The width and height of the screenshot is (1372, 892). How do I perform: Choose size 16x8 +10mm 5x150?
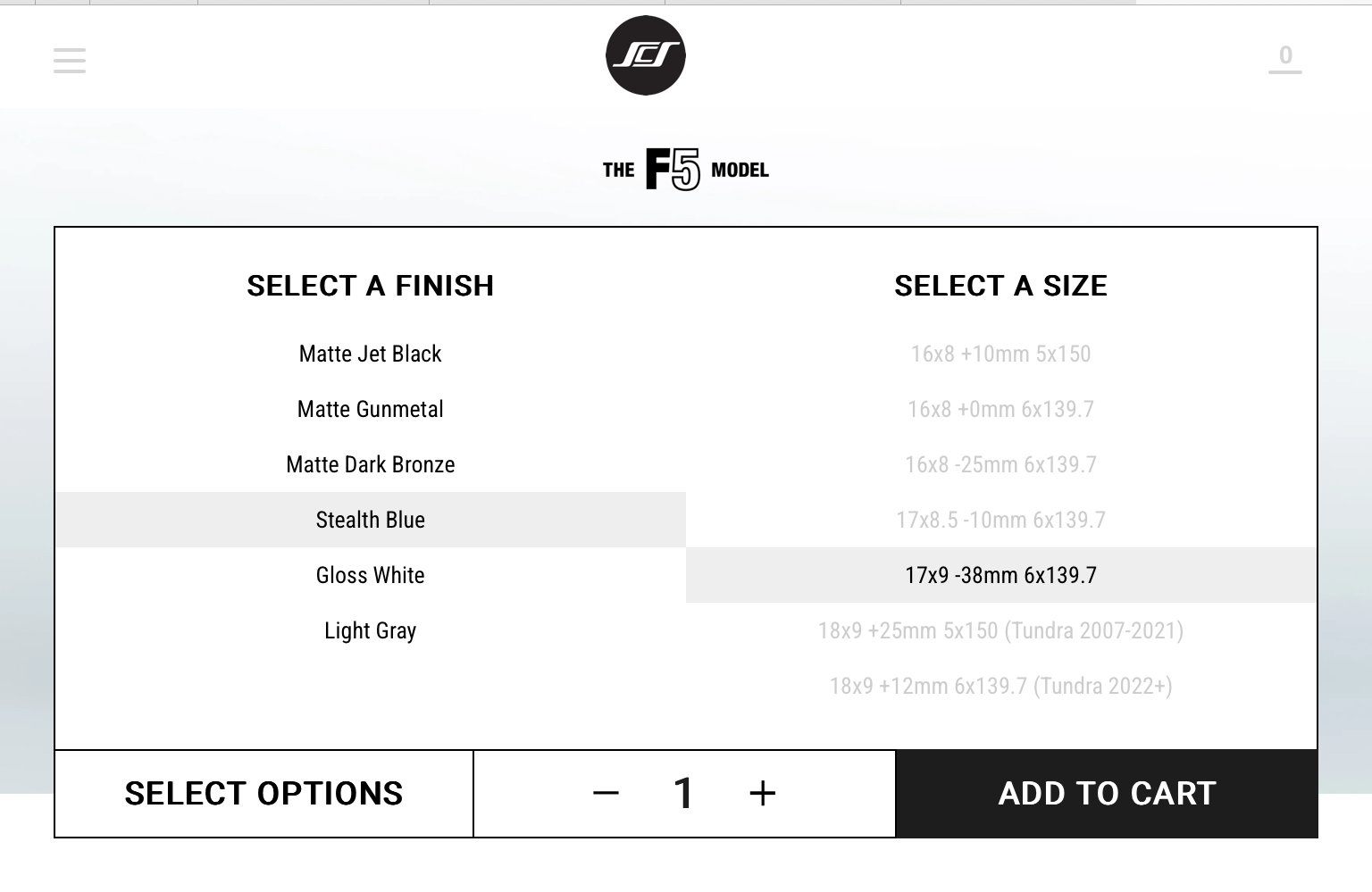[1001, 354]
